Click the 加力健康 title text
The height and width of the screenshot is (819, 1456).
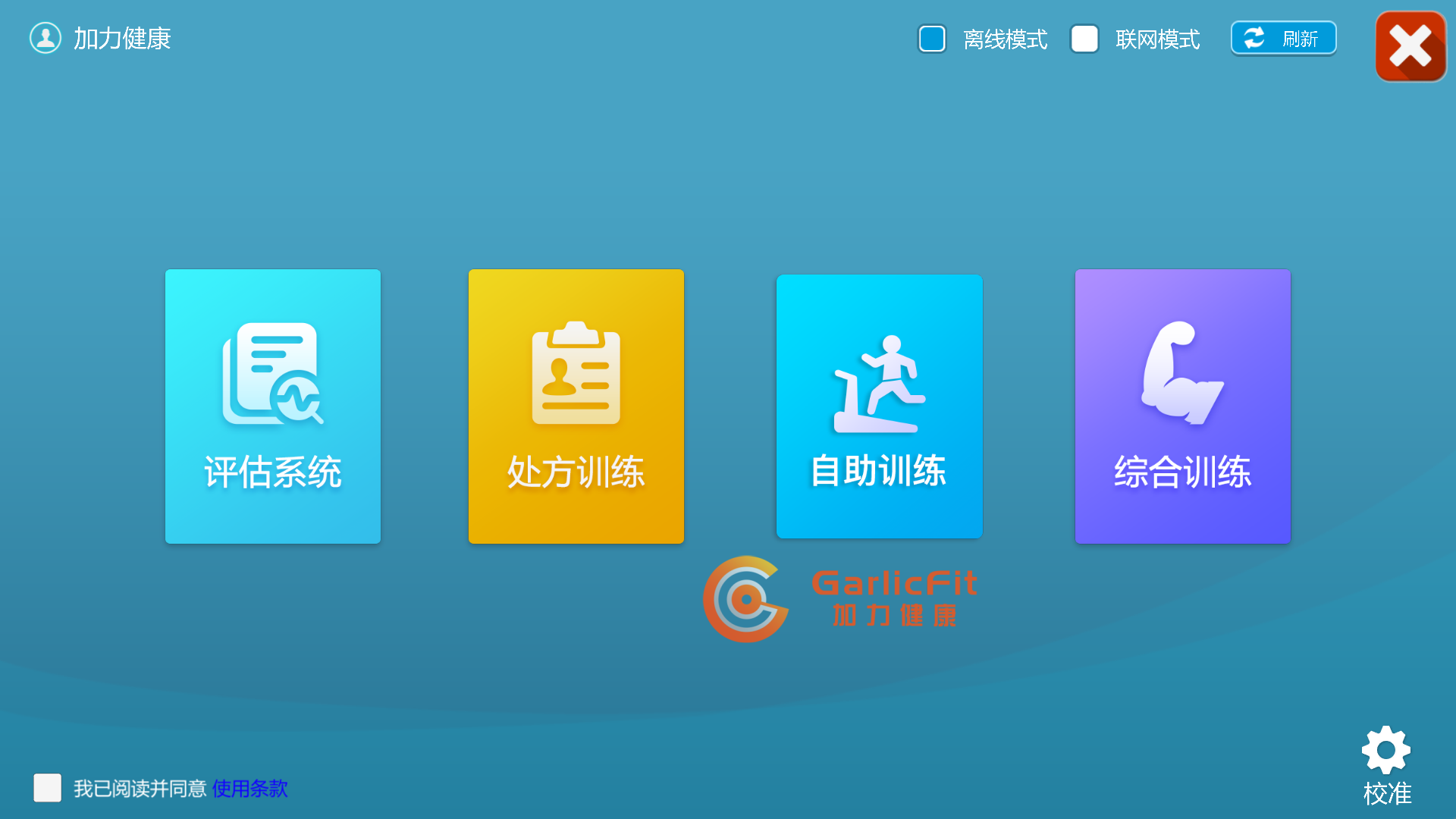point(122,39)
